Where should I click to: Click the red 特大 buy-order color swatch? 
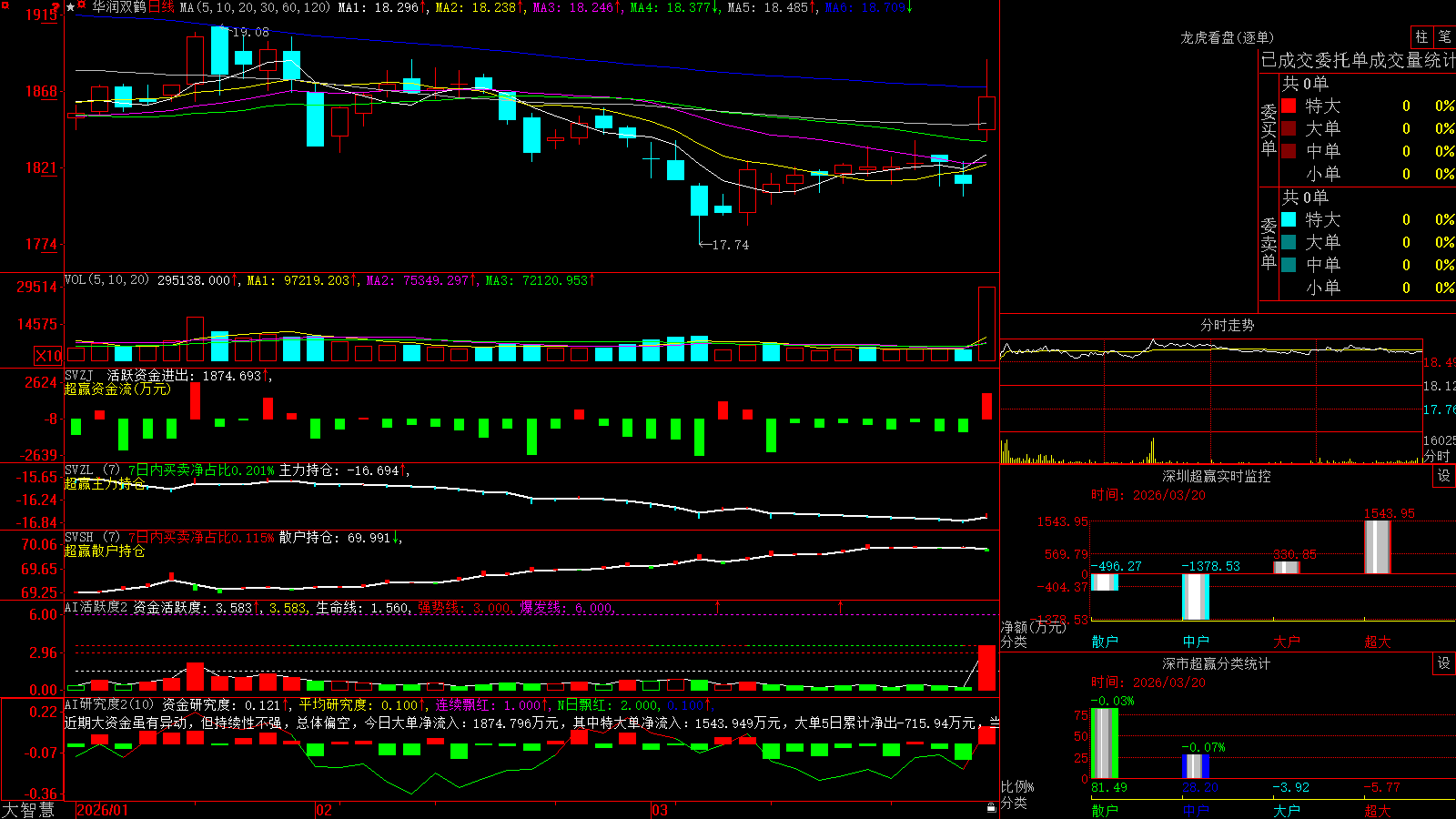coord(1289,106)
